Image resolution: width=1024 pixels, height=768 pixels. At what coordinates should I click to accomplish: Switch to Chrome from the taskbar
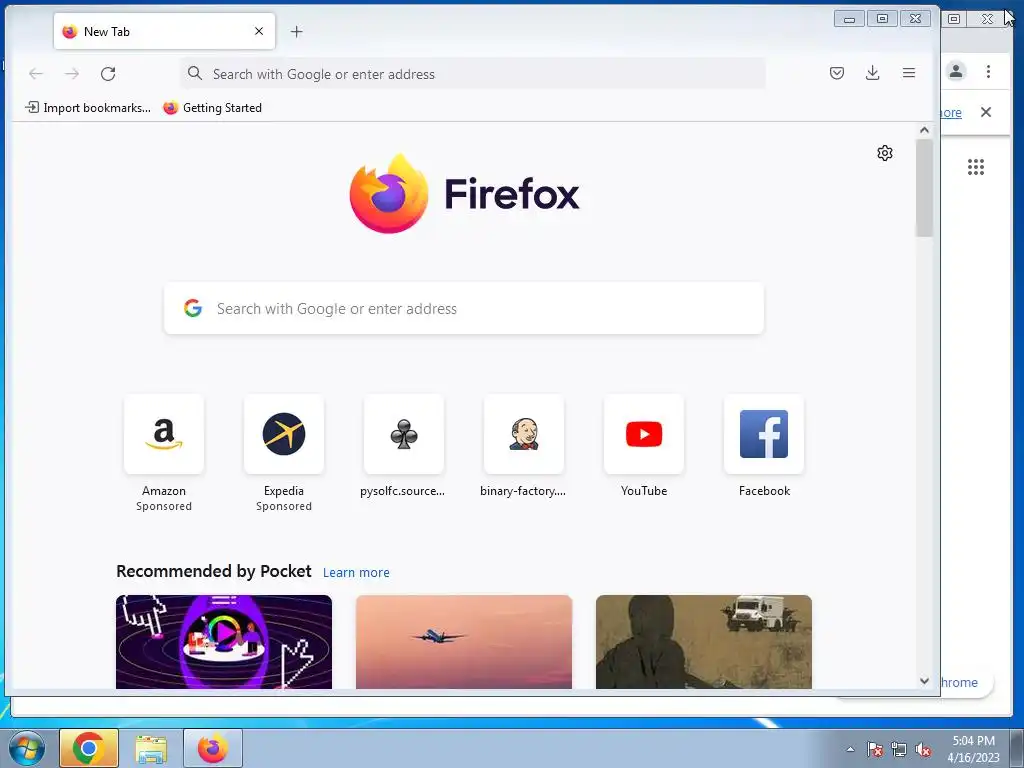(x=89, y=748)
